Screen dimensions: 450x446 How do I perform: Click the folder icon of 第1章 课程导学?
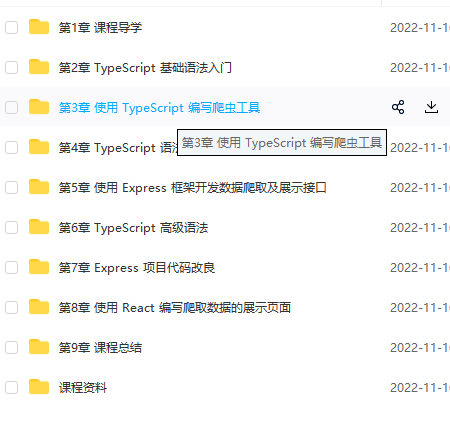coord(39,27)
